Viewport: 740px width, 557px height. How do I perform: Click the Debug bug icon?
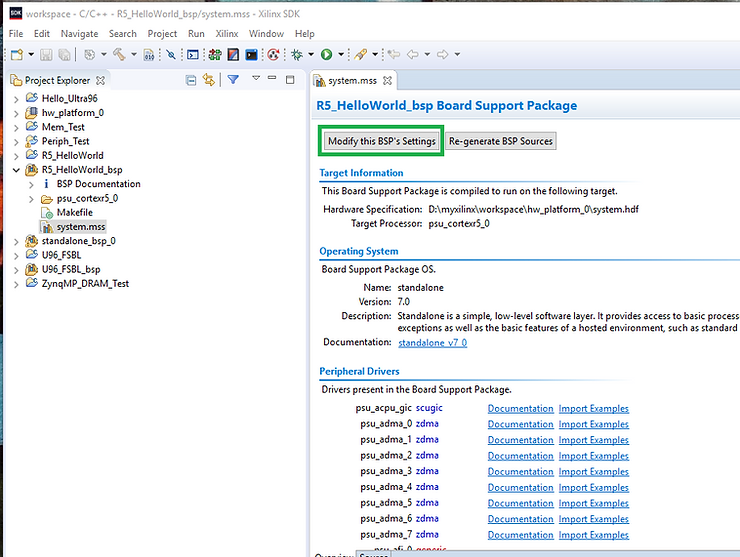tap(296, 54)
